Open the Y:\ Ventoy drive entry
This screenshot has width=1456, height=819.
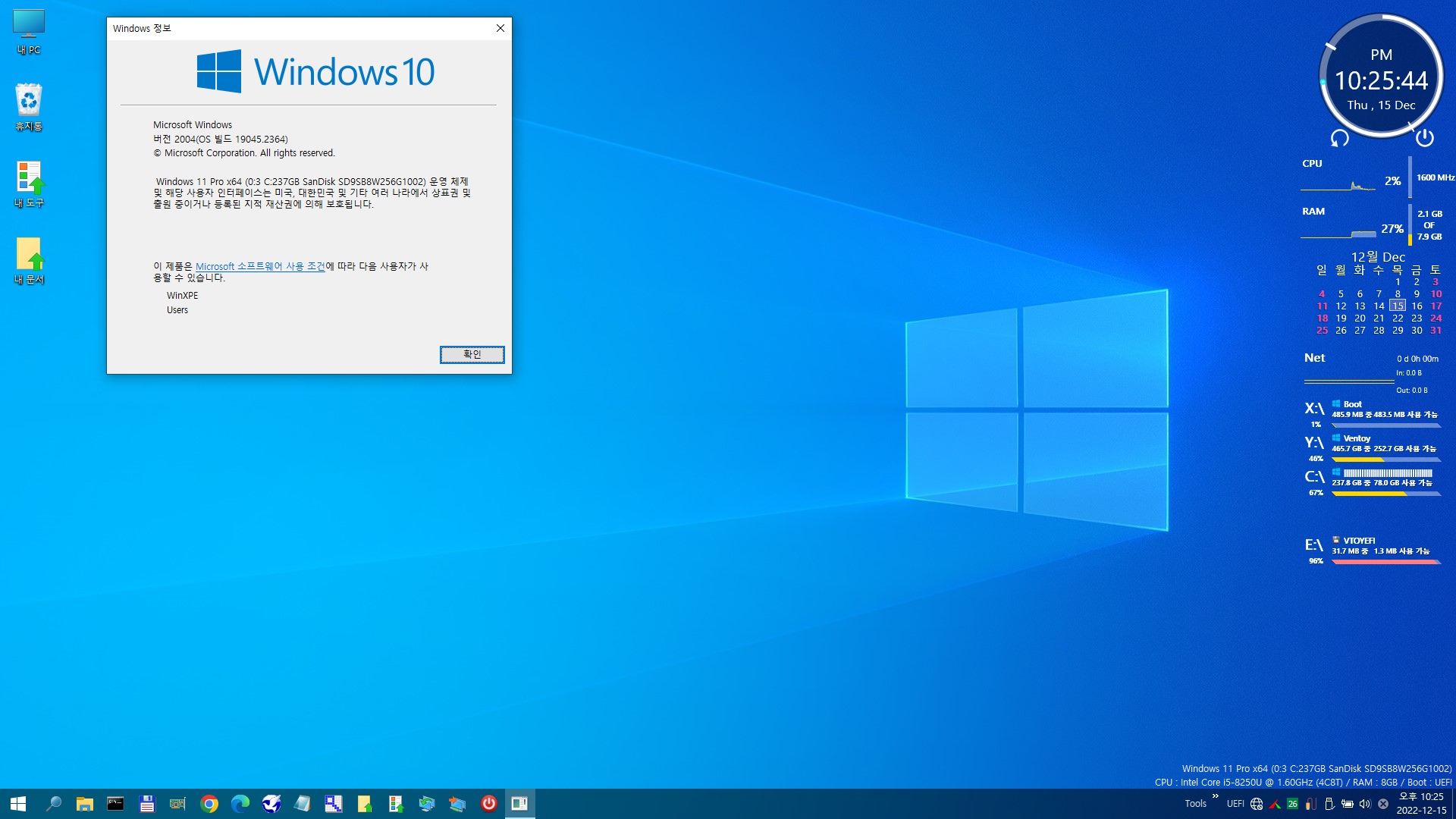click(1373, 448)
